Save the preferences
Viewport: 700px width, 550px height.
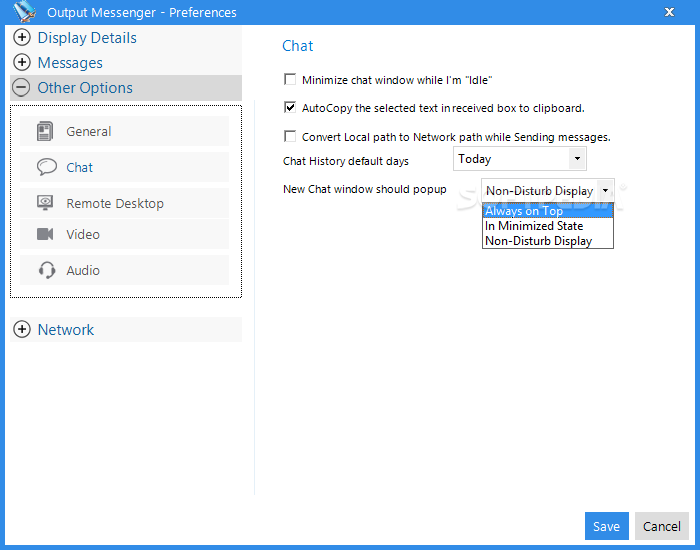coord(607,526)
